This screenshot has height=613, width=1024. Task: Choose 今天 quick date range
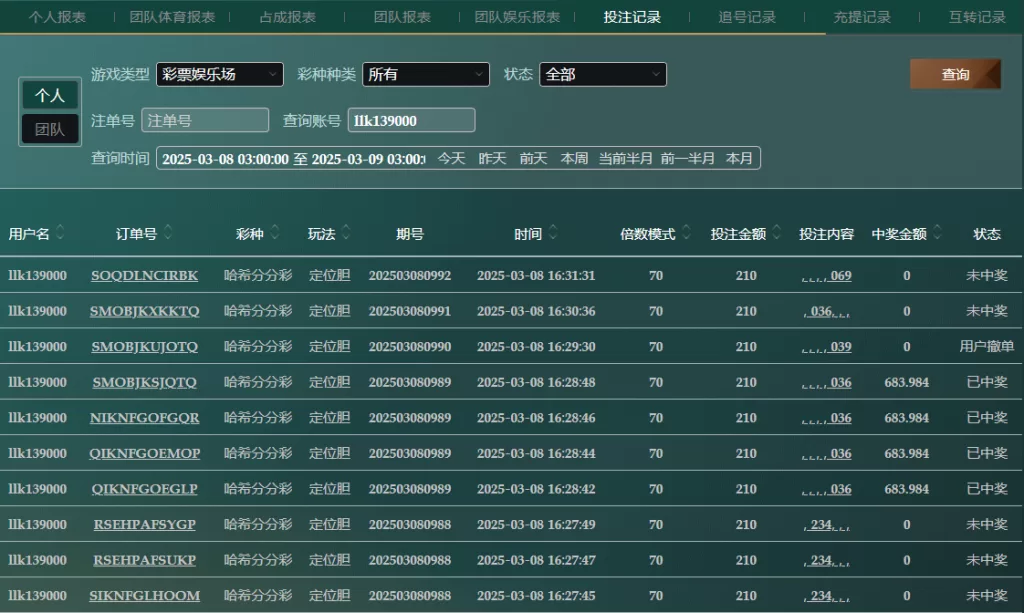coord(451,159)
